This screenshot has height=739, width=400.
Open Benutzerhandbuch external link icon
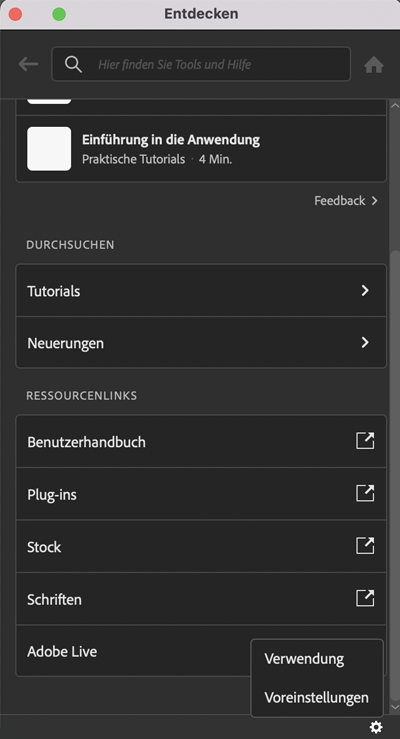[365, 441]
